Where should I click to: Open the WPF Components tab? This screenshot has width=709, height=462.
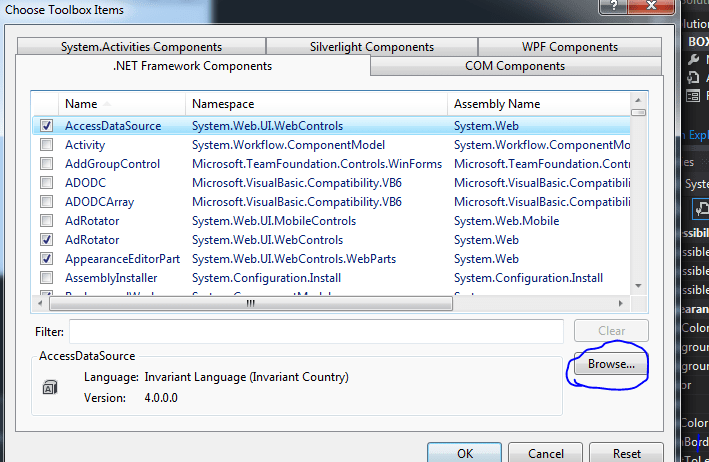[x=570, y=47]
